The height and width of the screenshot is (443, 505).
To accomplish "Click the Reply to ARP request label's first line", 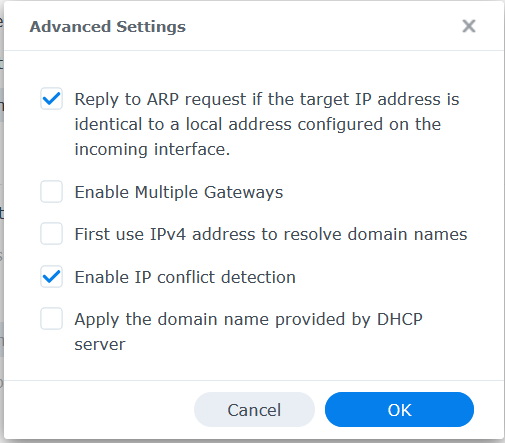I will 267,99.
